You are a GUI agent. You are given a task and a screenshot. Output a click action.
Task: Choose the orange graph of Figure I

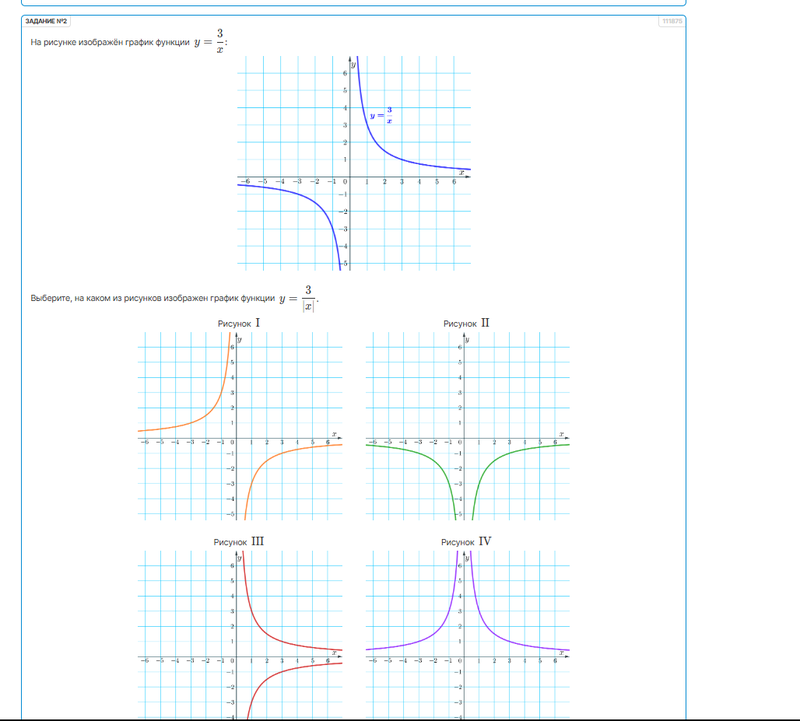(240, 425)
